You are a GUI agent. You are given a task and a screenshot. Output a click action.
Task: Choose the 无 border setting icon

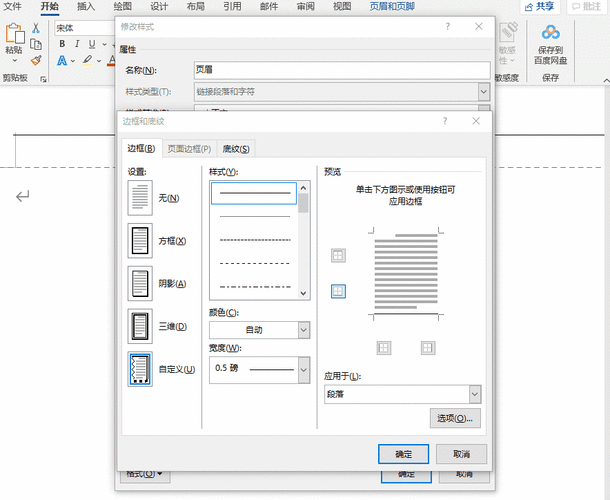[140, 198]
